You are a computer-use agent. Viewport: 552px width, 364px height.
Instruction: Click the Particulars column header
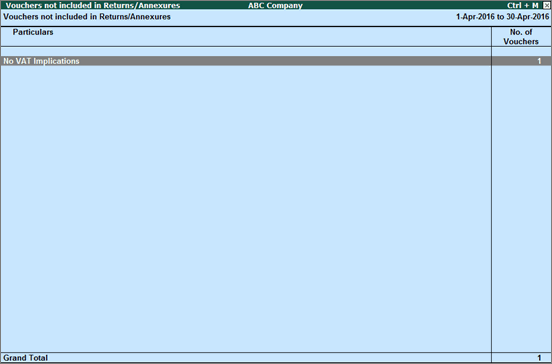[x=33, y=32]
